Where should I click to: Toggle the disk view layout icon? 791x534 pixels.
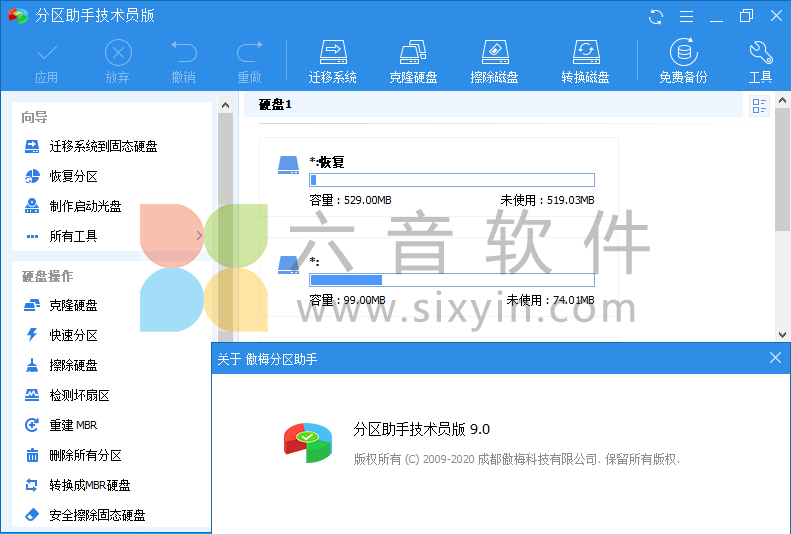tap(759, 106)
